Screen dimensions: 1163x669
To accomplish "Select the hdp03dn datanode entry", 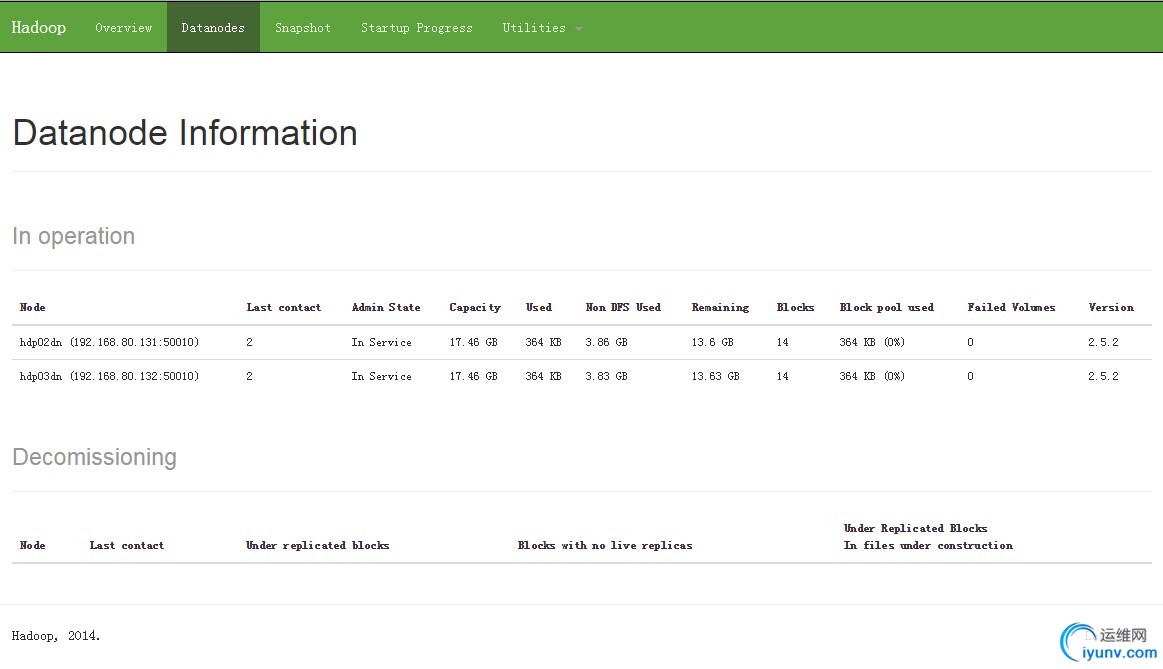I will (x=109, y=376).
